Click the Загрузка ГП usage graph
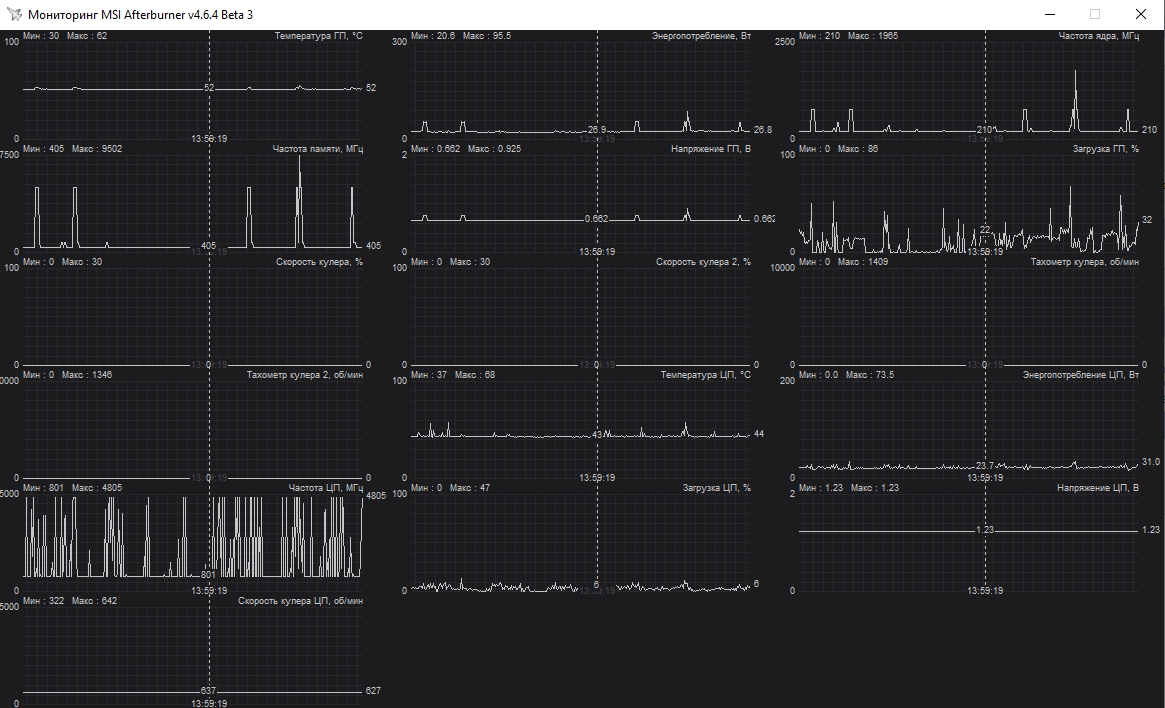 pos(969,200)
